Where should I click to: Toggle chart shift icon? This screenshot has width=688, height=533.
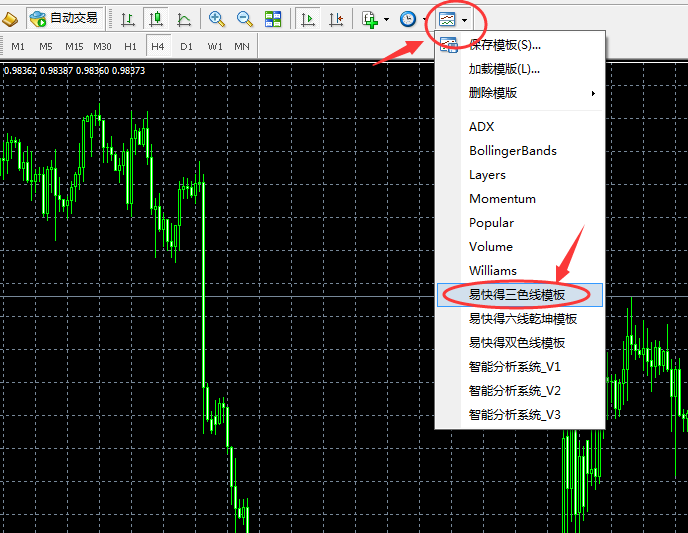pos(336,19)
